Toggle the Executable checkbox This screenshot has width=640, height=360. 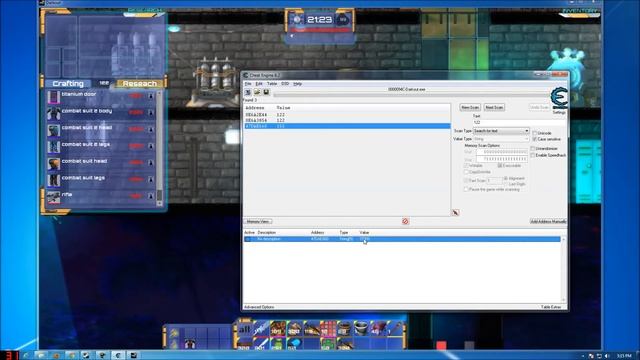(500, 166)
